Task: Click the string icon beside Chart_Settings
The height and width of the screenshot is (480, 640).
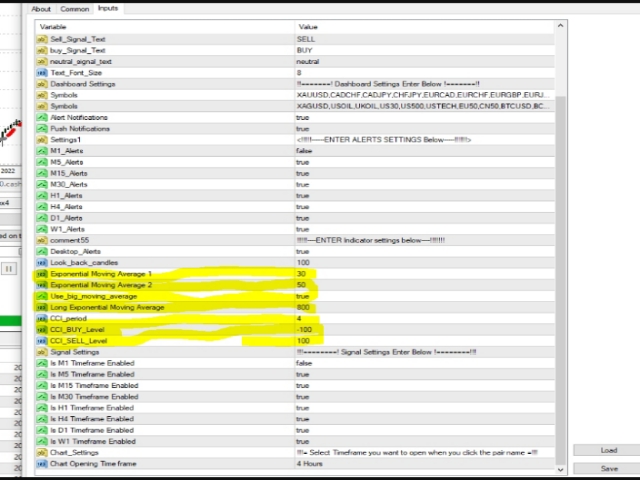Action: tap(42, 453)
